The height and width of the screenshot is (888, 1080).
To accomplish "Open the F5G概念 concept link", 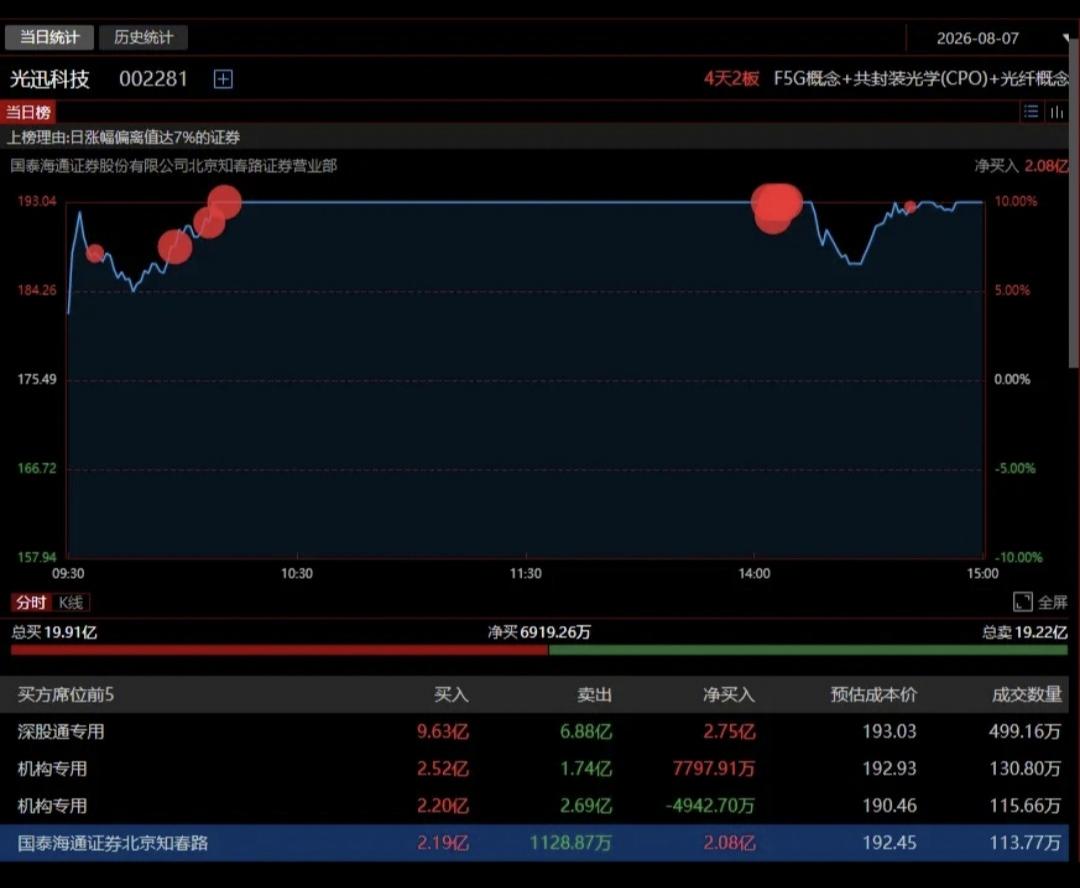I will 807,79.
